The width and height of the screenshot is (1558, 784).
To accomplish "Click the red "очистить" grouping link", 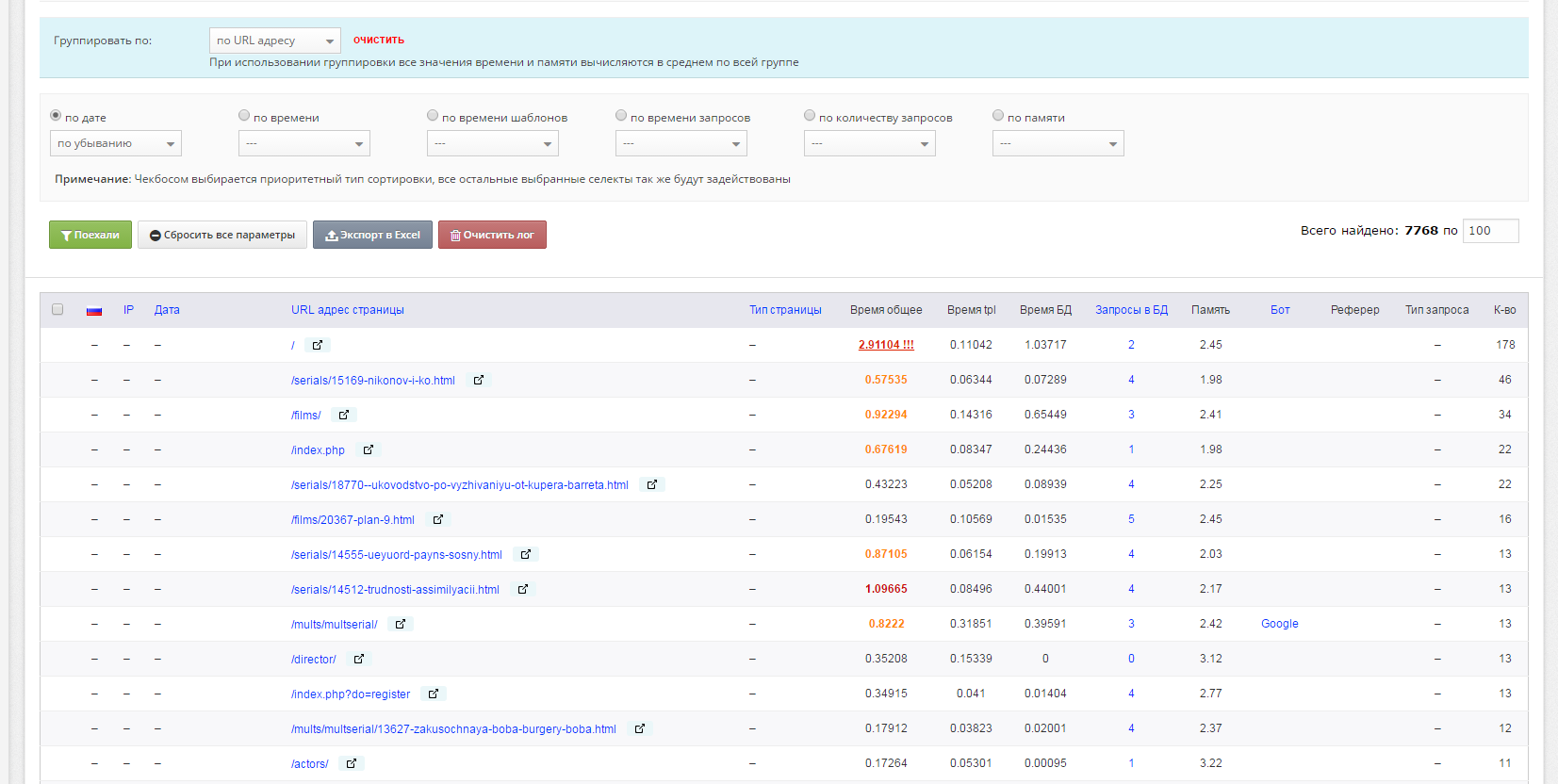I will click(x=379, y=40).
